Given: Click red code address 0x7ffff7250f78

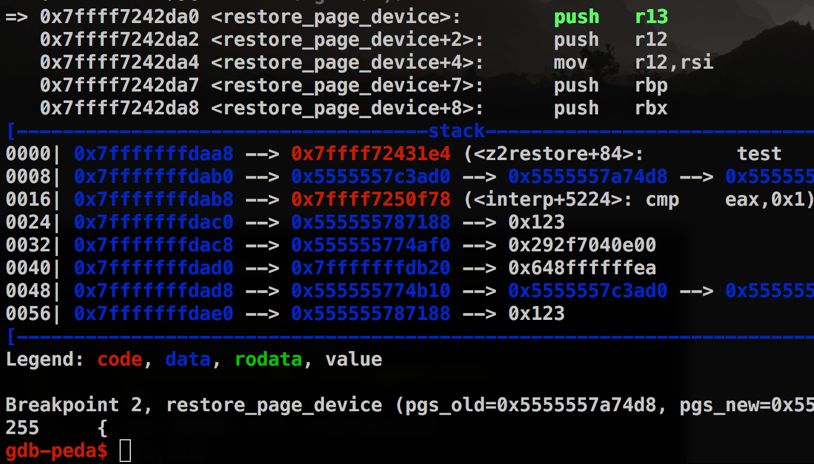Looking at the screenshot, I should tap(371, 199).
